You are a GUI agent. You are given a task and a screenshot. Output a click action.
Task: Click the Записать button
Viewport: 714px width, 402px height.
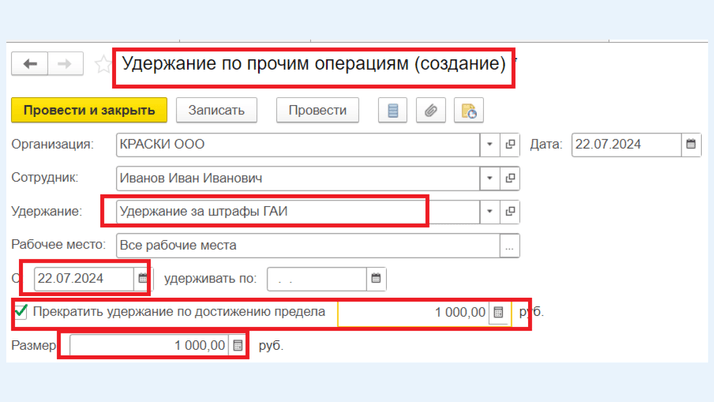coord(216,110)
